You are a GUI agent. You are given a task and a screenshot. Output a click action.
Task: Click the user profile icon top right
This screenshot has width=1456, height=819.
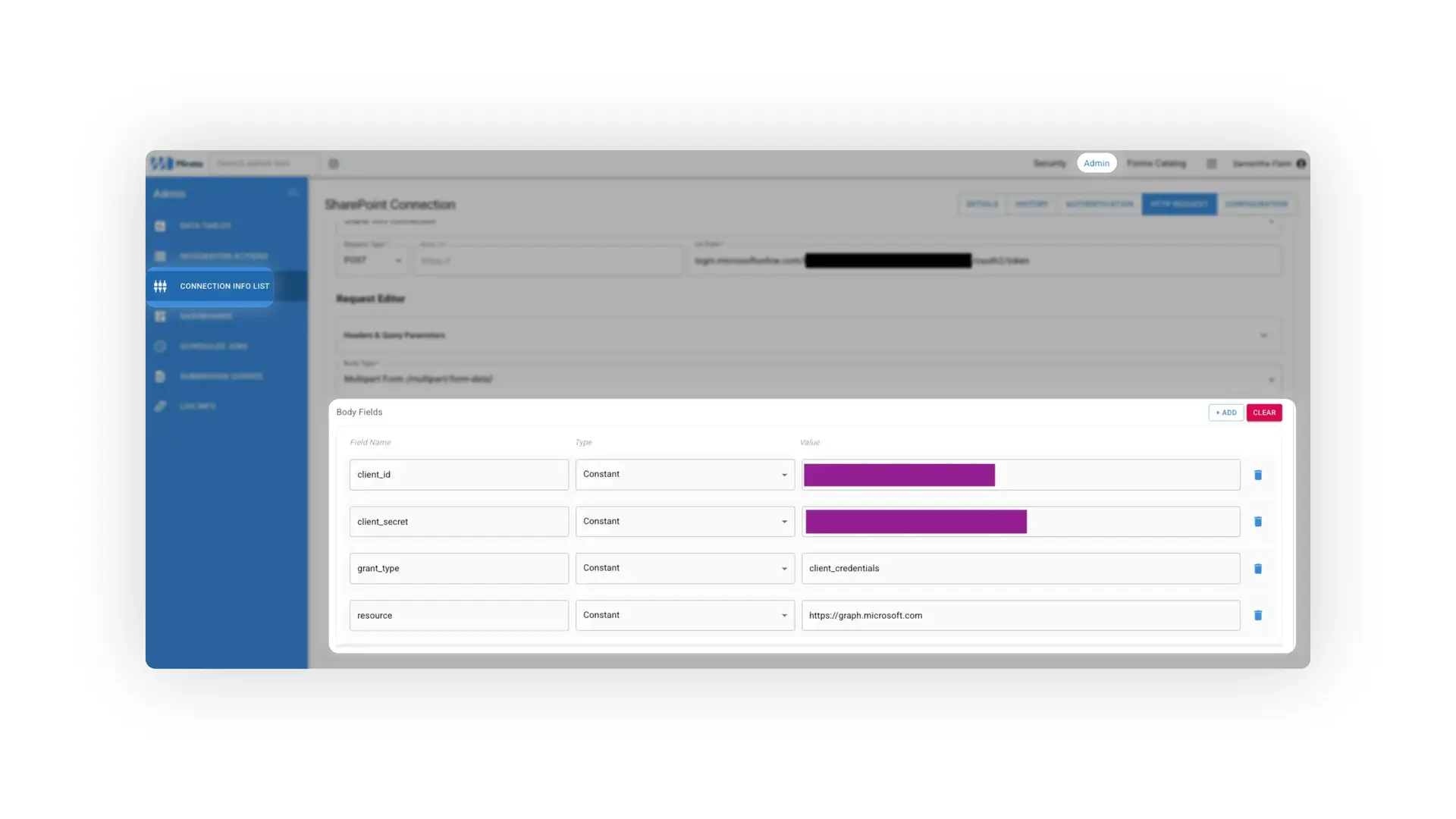1301,163
